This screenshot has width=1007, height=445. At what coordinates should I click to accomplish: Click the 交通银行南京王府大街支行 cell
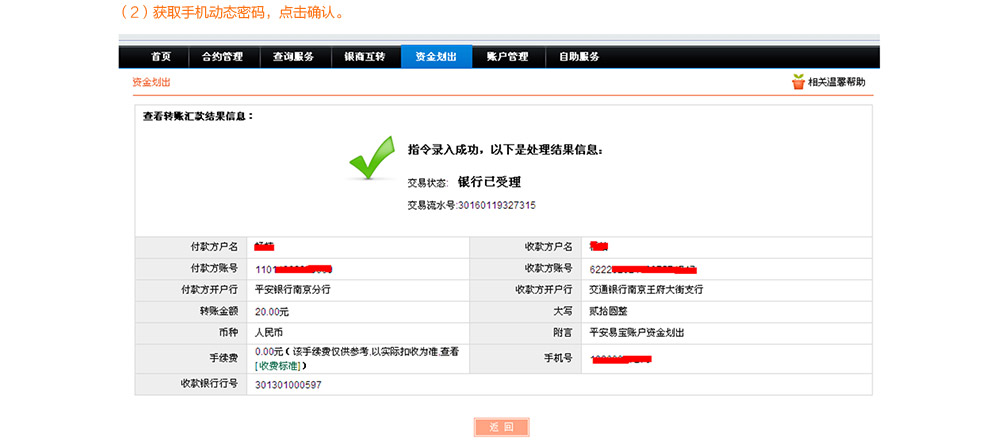coord(646,290)
